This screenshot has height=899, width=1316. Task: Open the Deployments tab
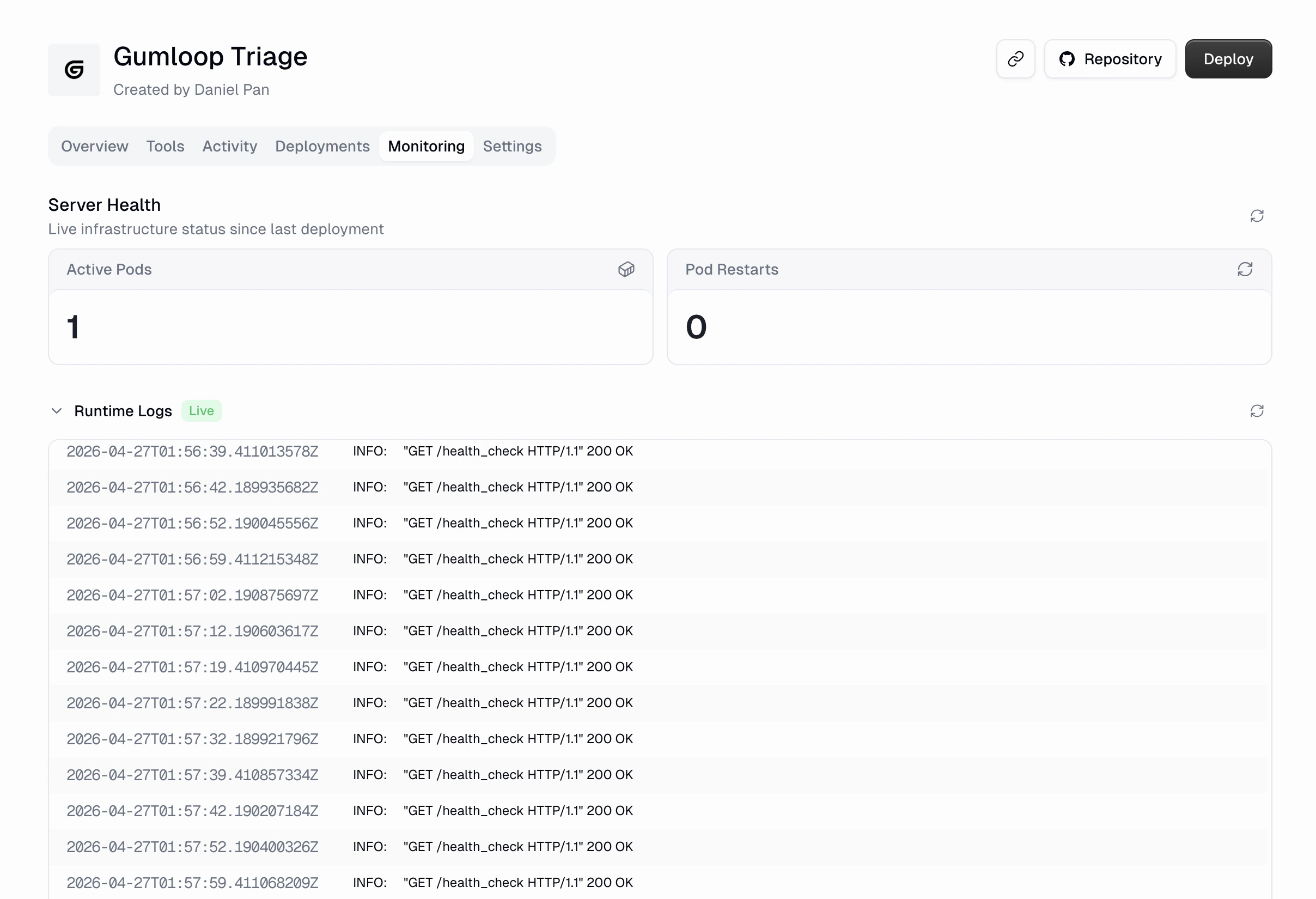click(322, 146)
